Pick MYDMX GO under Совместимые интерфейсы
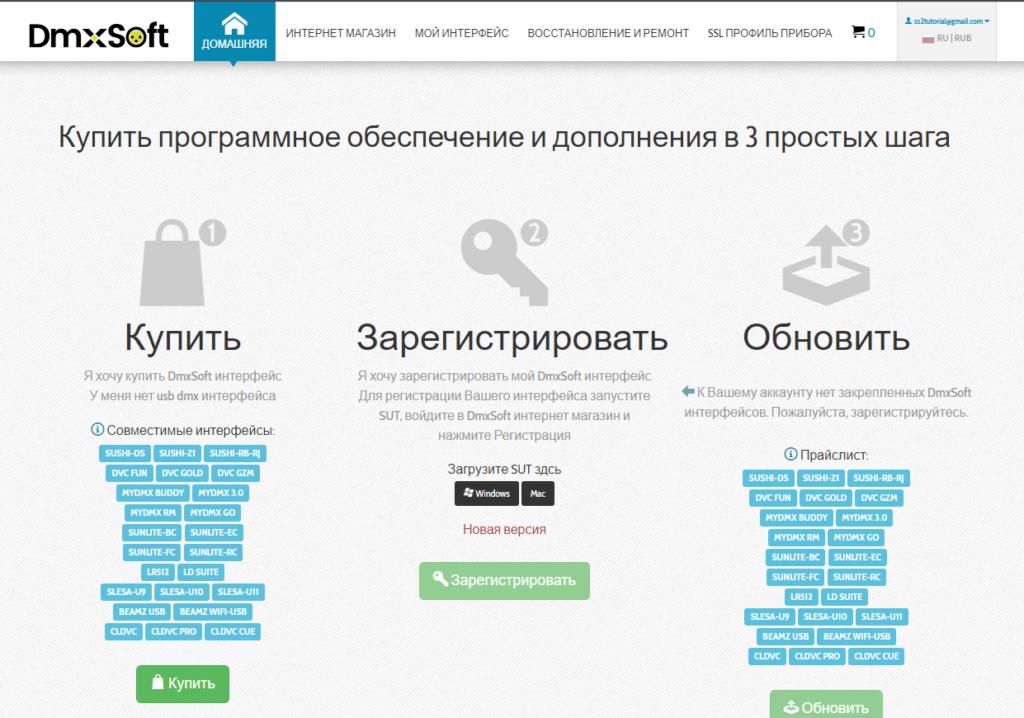The width and height of the screenshot is (1024, 718). 213,513
